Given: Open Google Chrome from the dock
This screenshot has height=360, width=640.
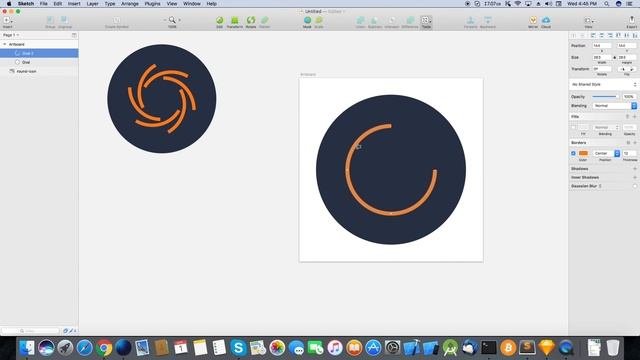Looking at the screenshot, I should 104,348.
